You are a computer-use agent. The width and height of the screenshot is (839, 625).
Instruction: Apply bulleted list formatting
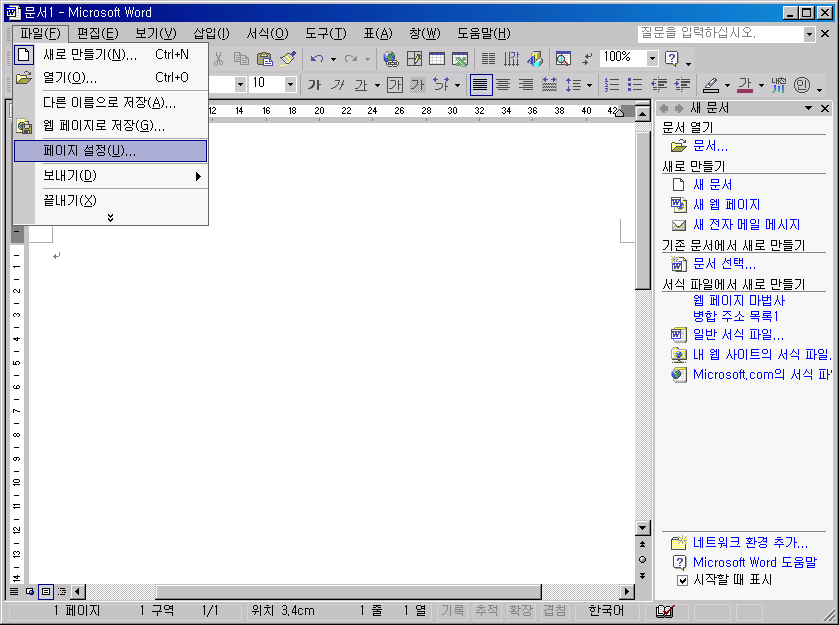pos(635,85)
